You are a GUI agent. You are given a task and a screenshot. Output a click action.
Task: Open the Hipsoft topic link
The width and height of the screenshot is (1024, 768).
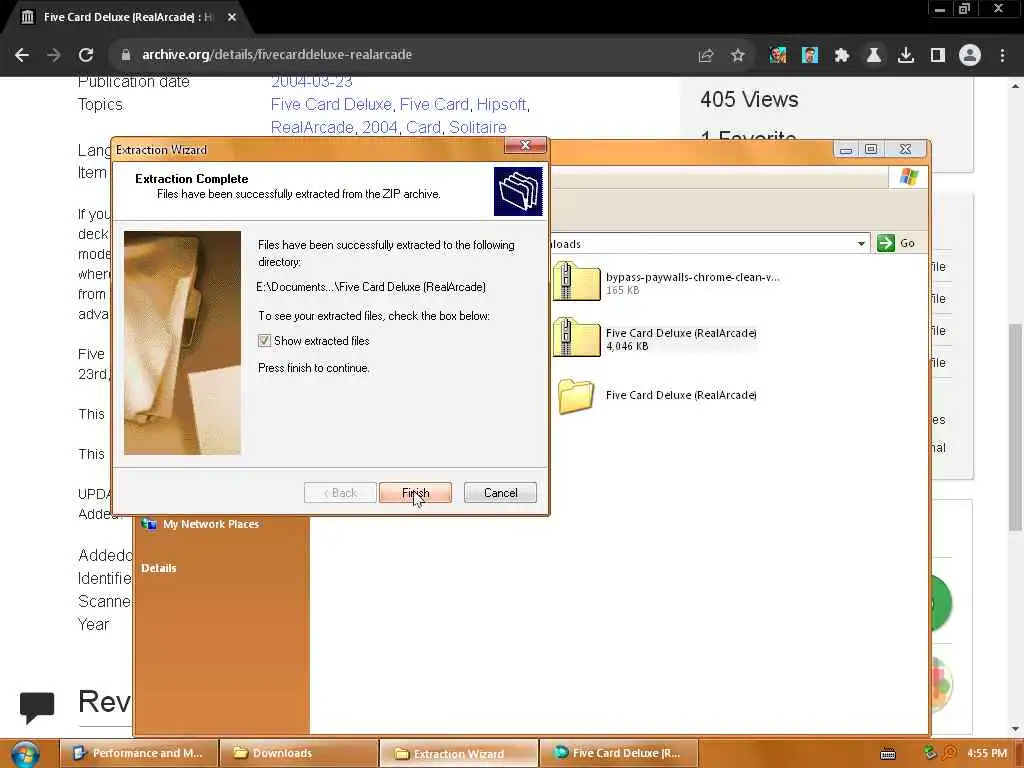point(502,104)
